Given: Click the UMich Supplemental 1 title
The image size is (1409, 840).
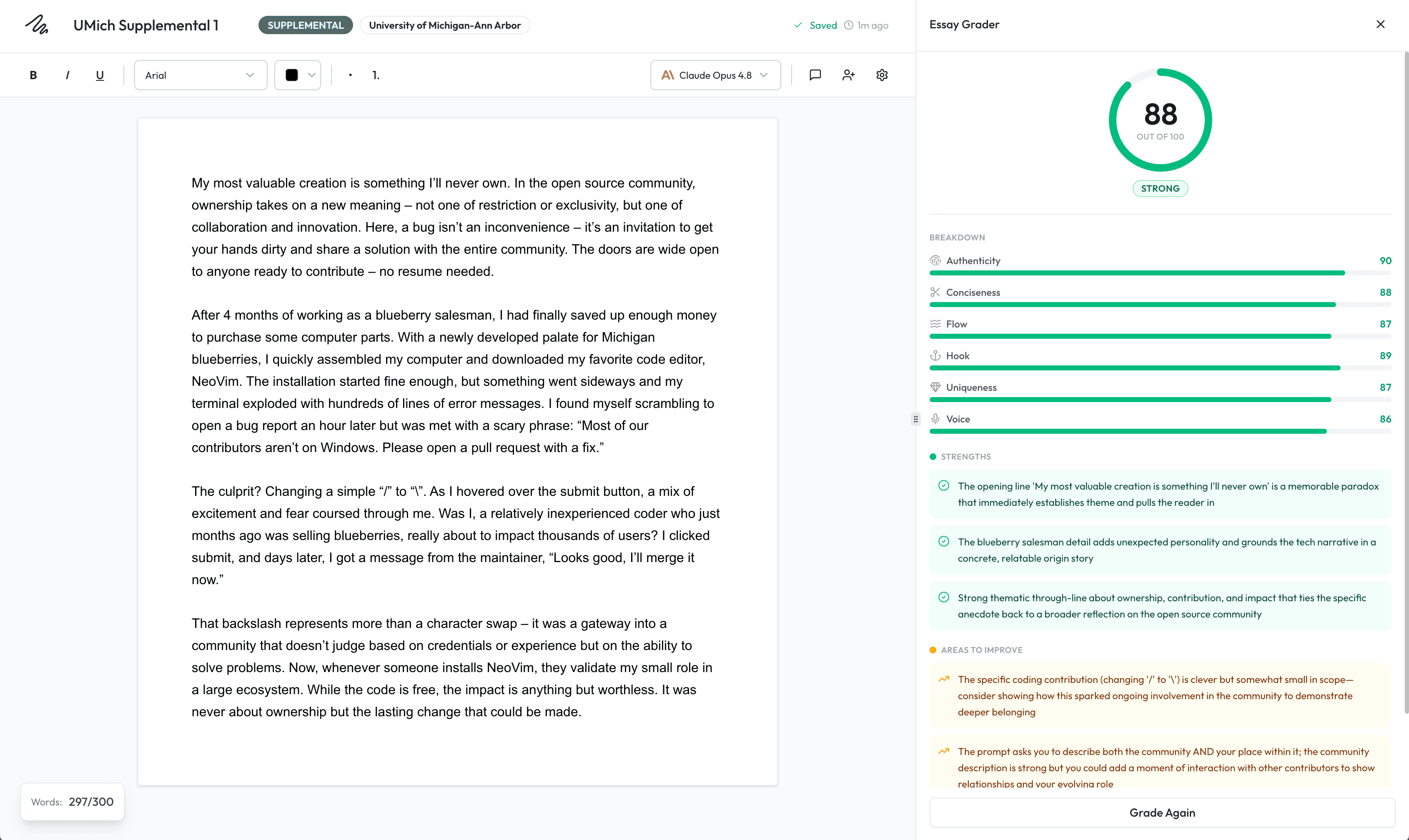Looking at the screenshot, I should (146, 25).
